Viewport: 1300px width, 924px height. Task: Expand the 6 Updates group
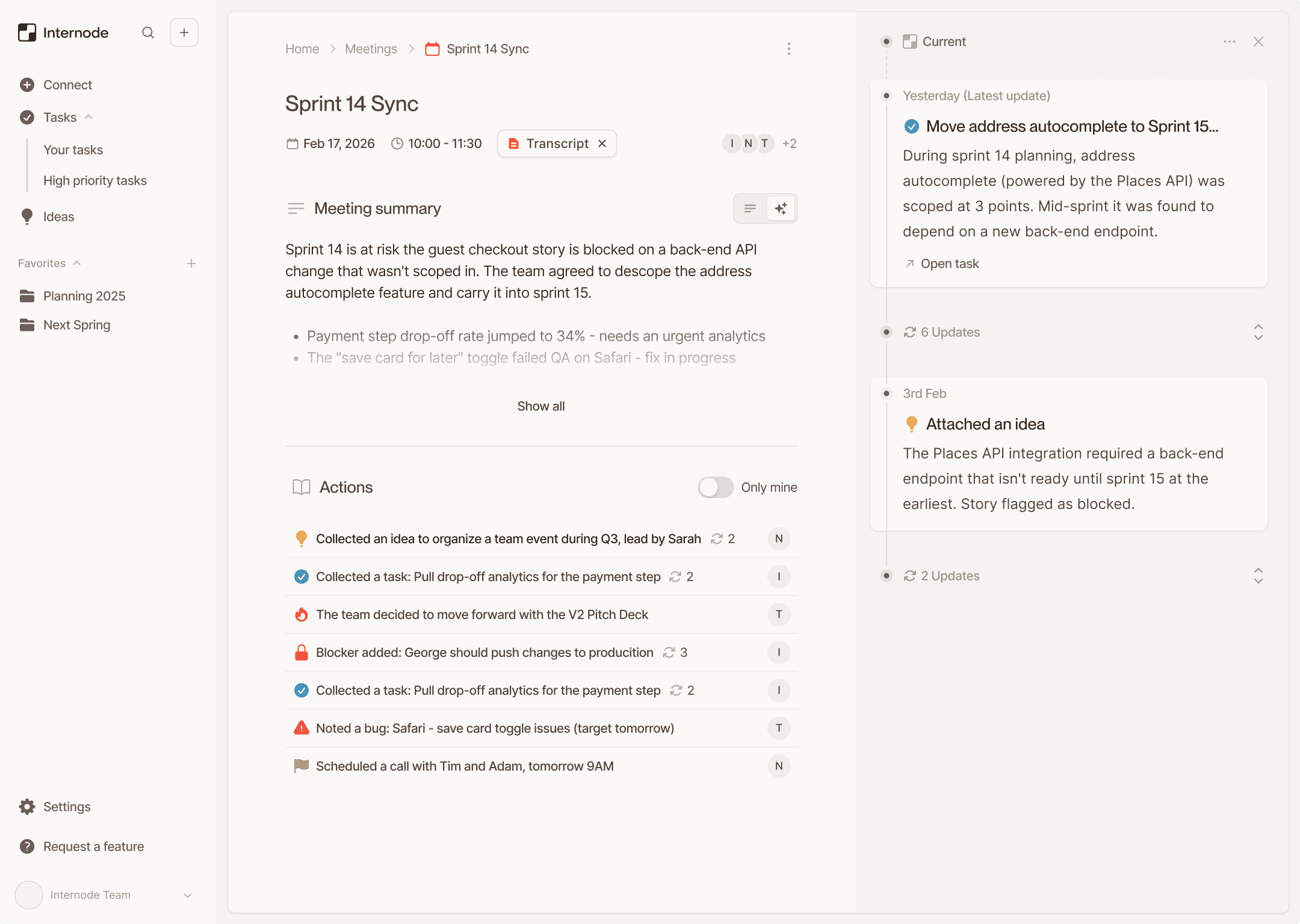1258,332
